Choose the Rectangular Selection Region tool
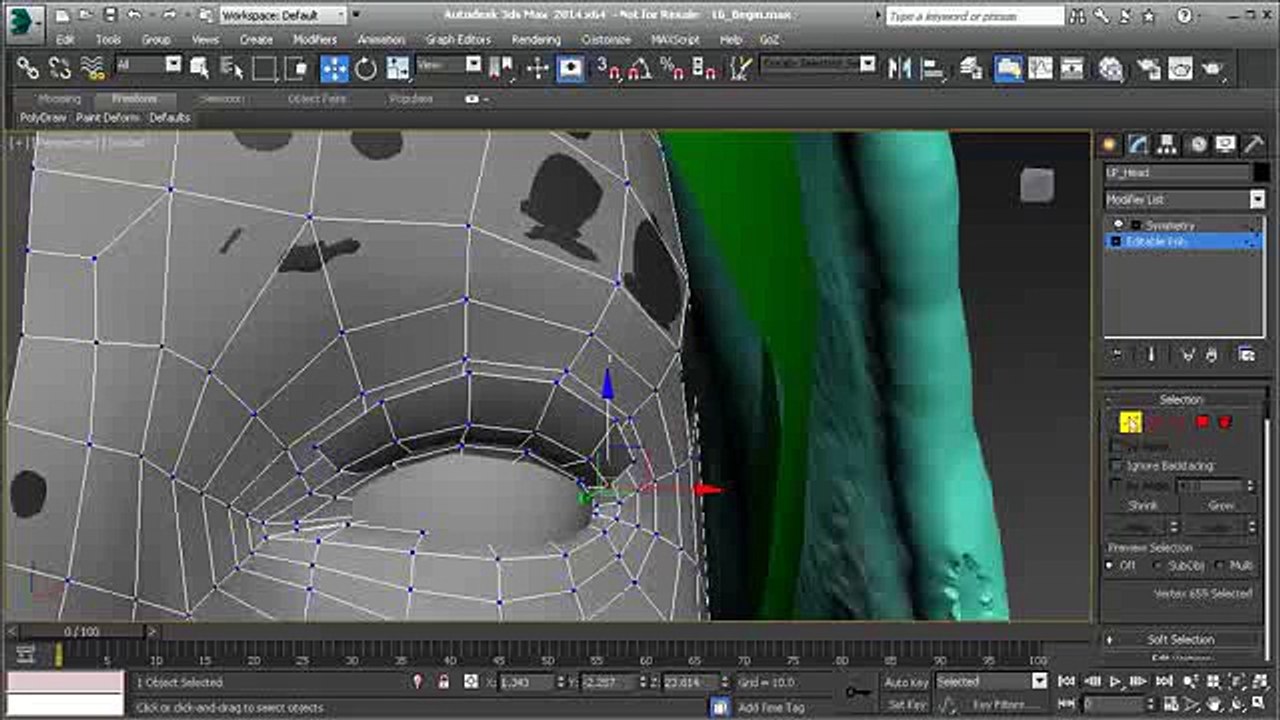Viewport: 1280px width, 720px height. (265, 68)
